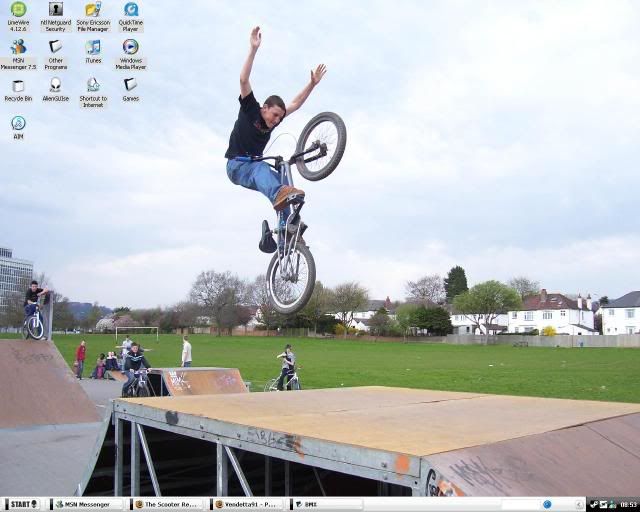Switch to Vendetta91 taskbar window
The width and height of the screenshot is (640, 512).
247,505
